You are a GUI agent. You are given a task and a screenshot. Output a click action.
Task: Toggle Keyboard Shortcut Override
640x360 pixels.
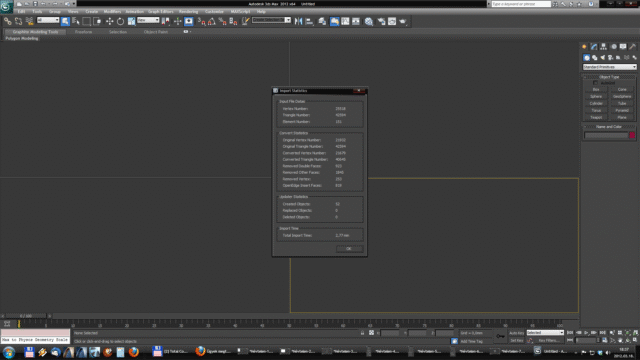click(189, 21)
